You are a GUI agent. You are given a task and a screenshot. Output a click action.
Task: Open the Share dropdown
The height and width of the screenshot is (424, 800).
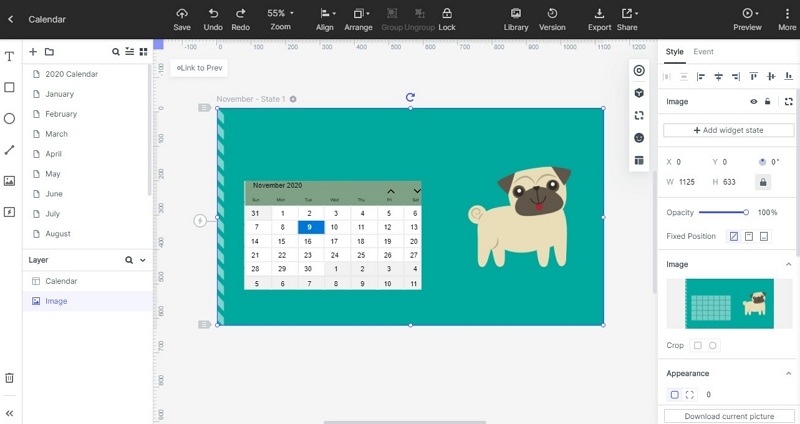point(627,20)
